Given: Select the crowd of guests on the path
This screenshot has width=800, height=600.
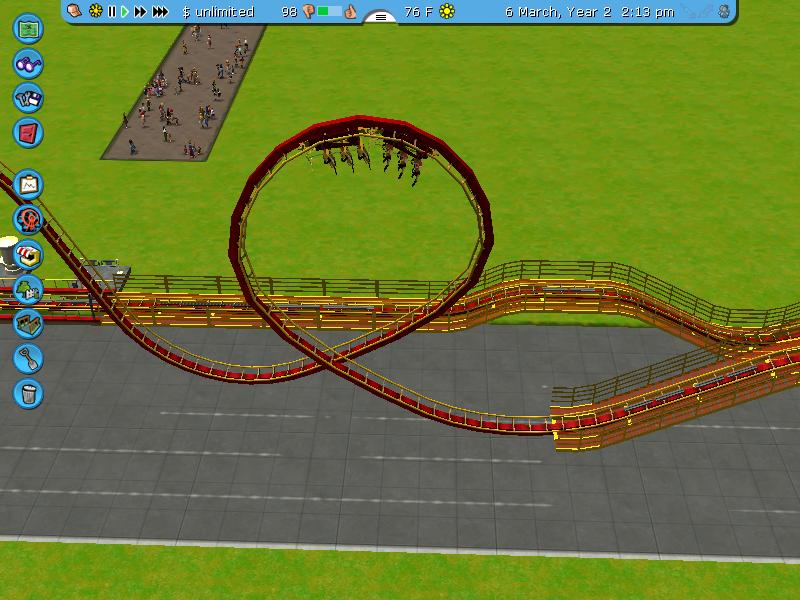Looking at the screenshot, I should click(186, 92).
